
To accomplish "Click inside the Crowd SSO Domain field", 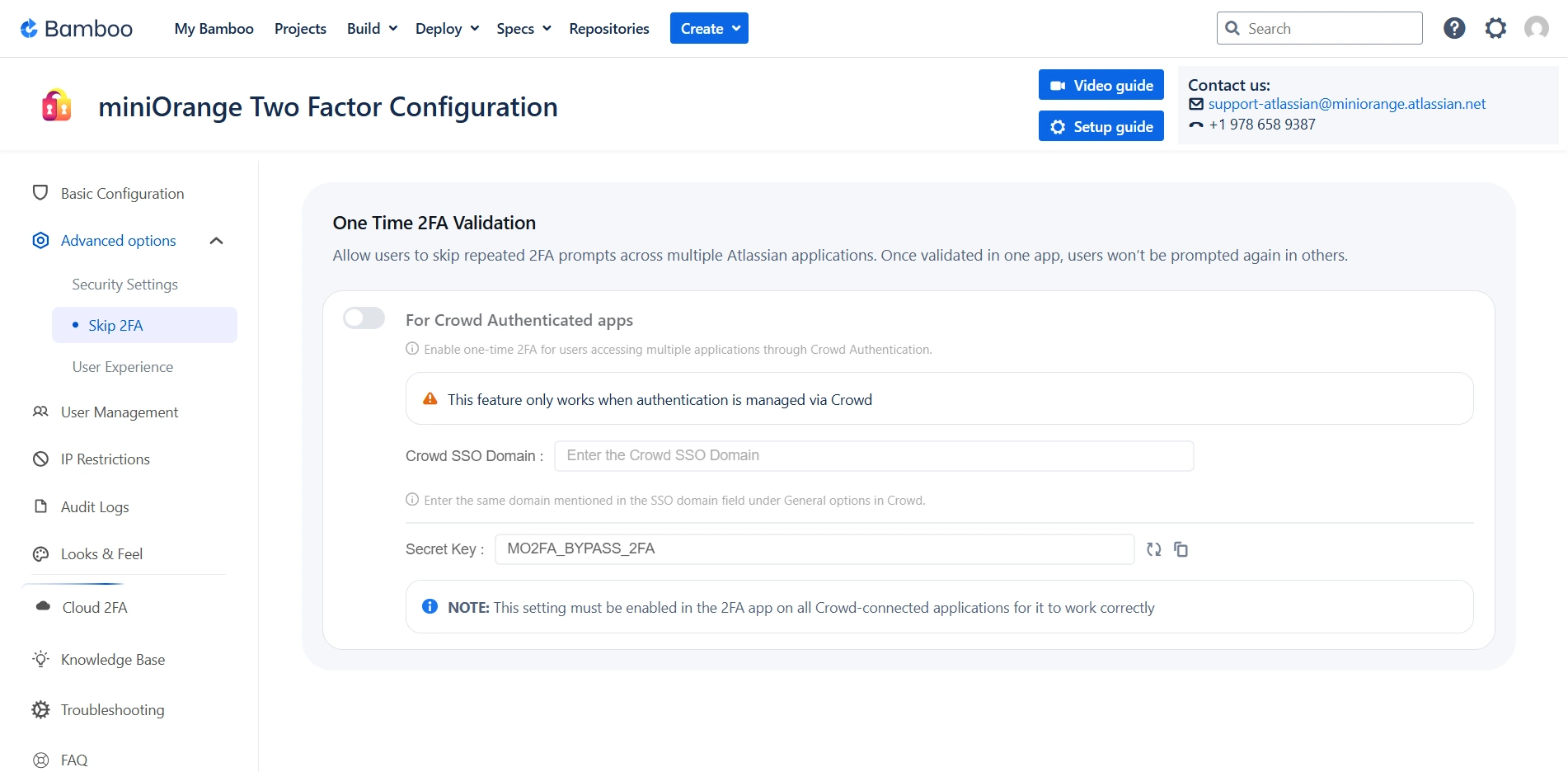I will coord(873,455).
